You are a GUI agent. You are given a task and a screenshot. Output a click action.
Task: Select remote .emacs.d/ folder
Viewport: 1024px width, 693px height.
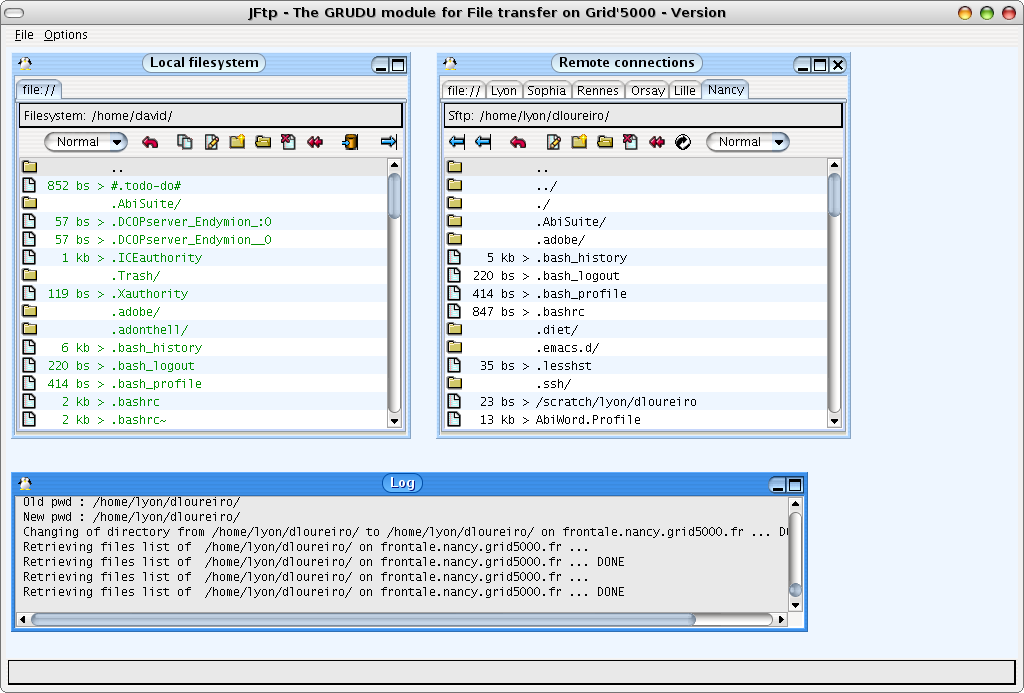[x=636, y=347]
